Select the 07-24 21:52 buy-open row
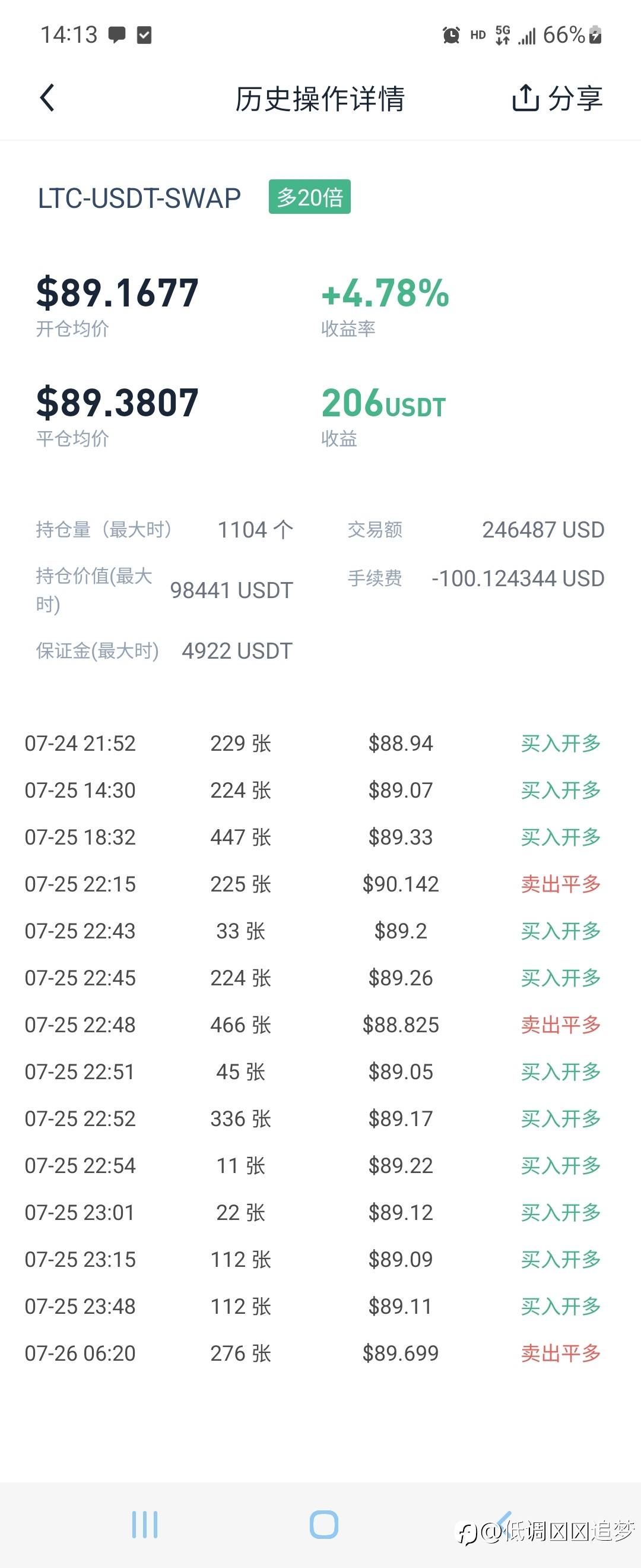The image size is (641, 1568). (x=313, y=743)
